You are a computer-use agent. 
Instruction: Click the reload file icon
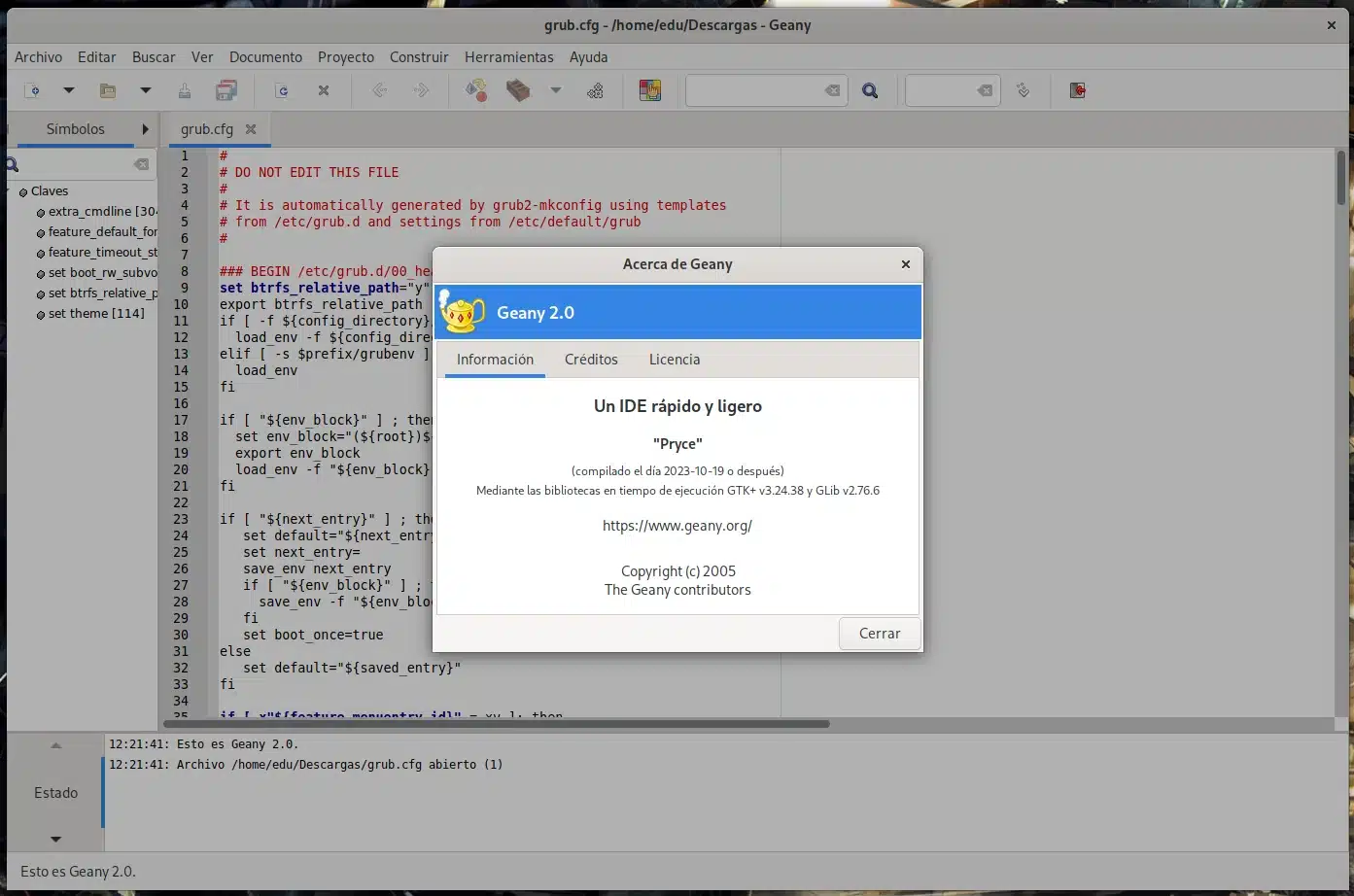282,90
